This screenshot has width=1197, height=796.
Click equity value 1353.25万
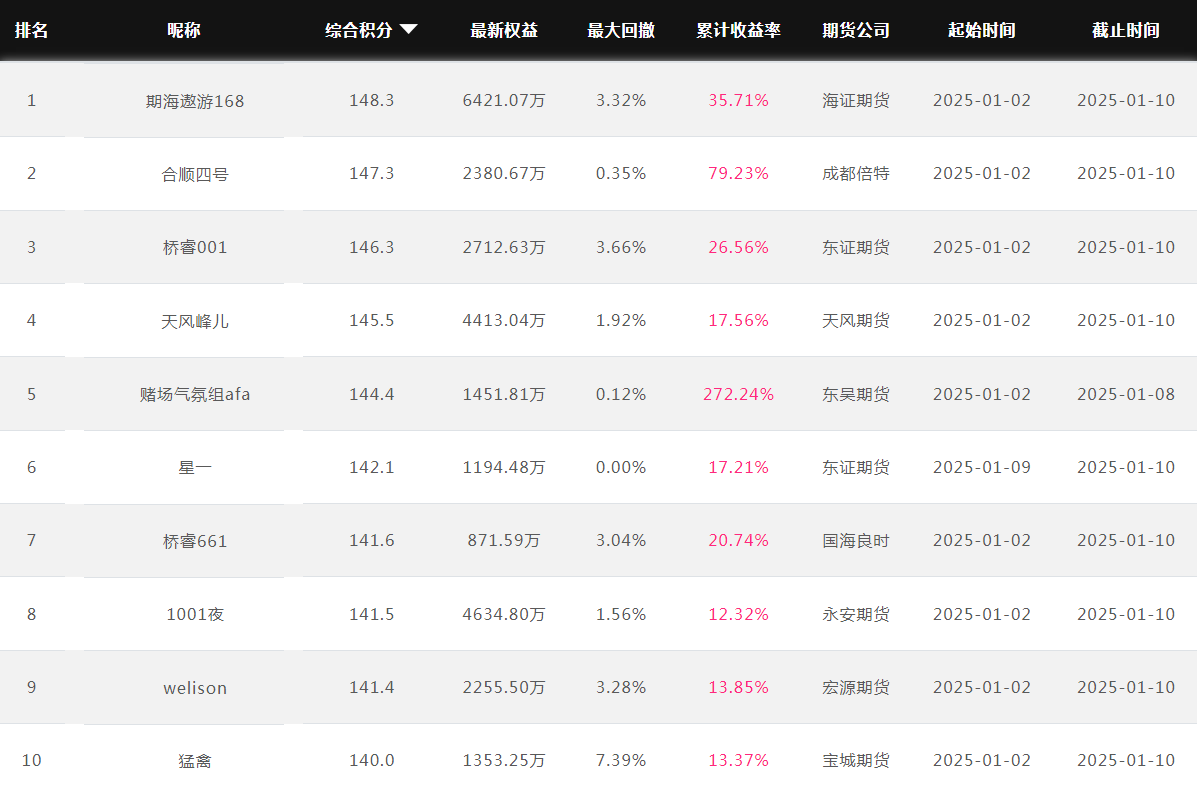point(504,761)
